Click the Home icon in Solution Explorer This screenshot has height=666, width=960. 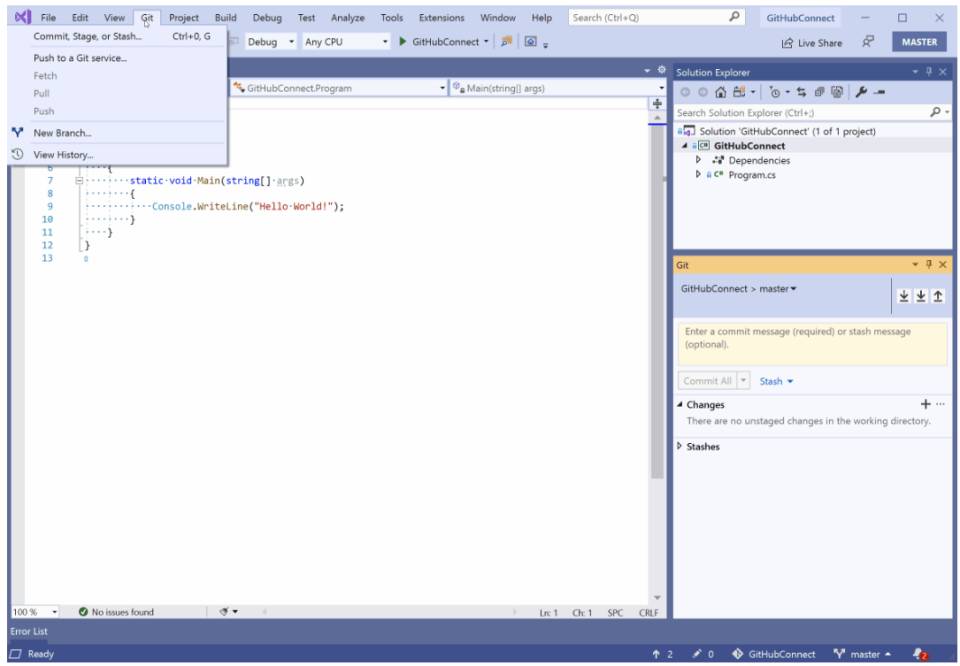721,92
